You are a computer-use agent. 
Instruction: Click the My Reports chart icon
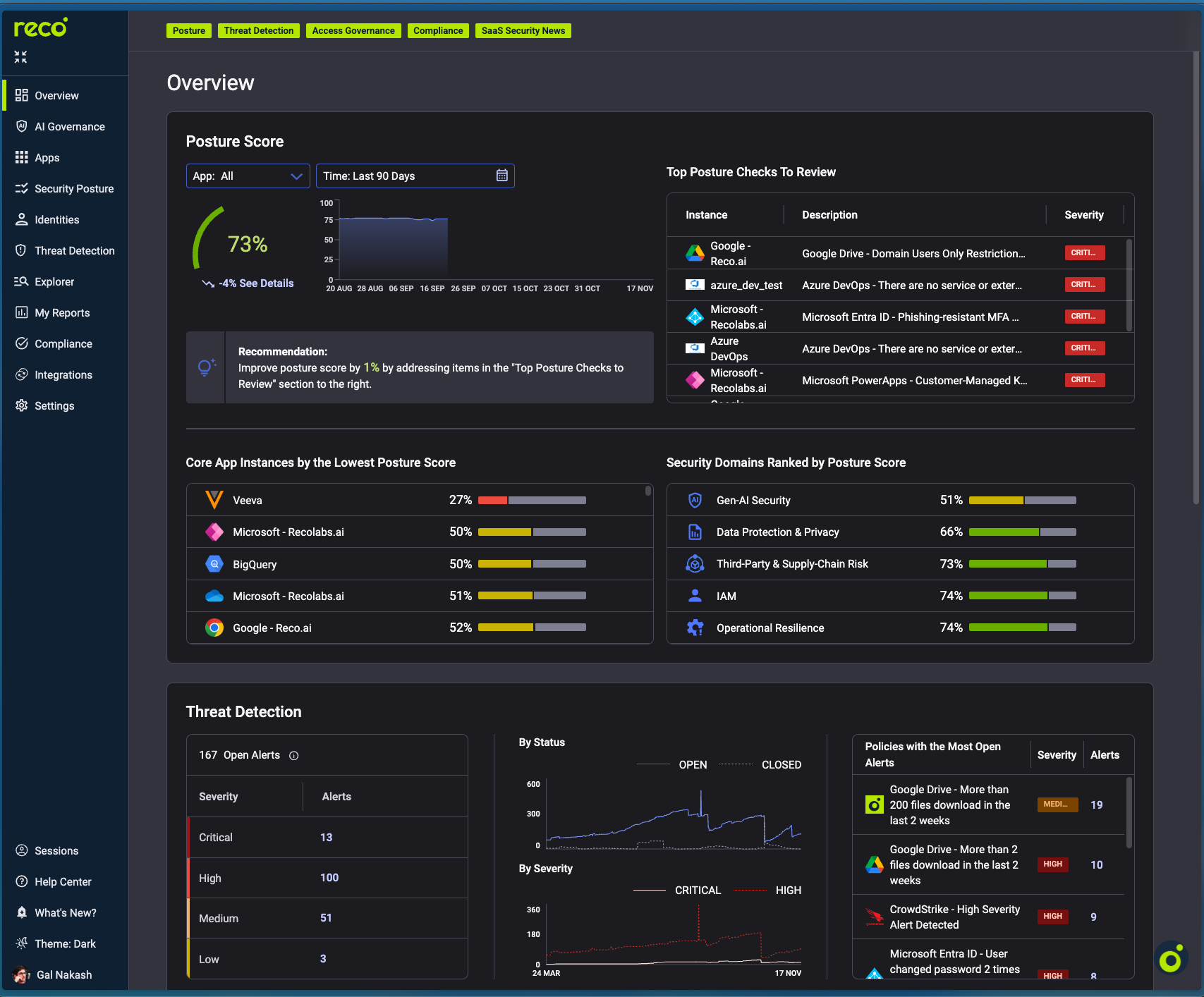[22, 312]
